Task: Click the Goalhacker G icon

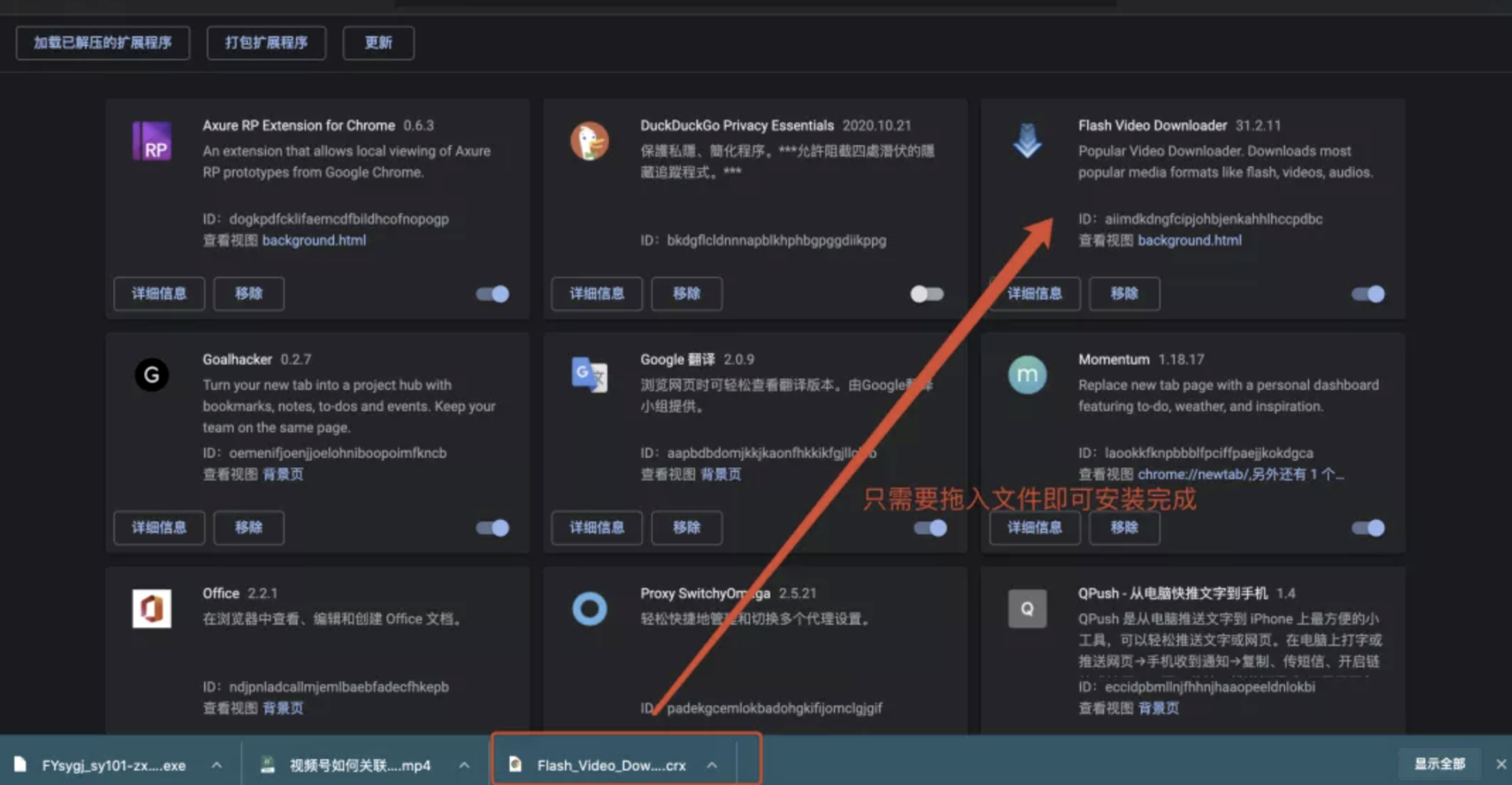Action: (152, 374)
